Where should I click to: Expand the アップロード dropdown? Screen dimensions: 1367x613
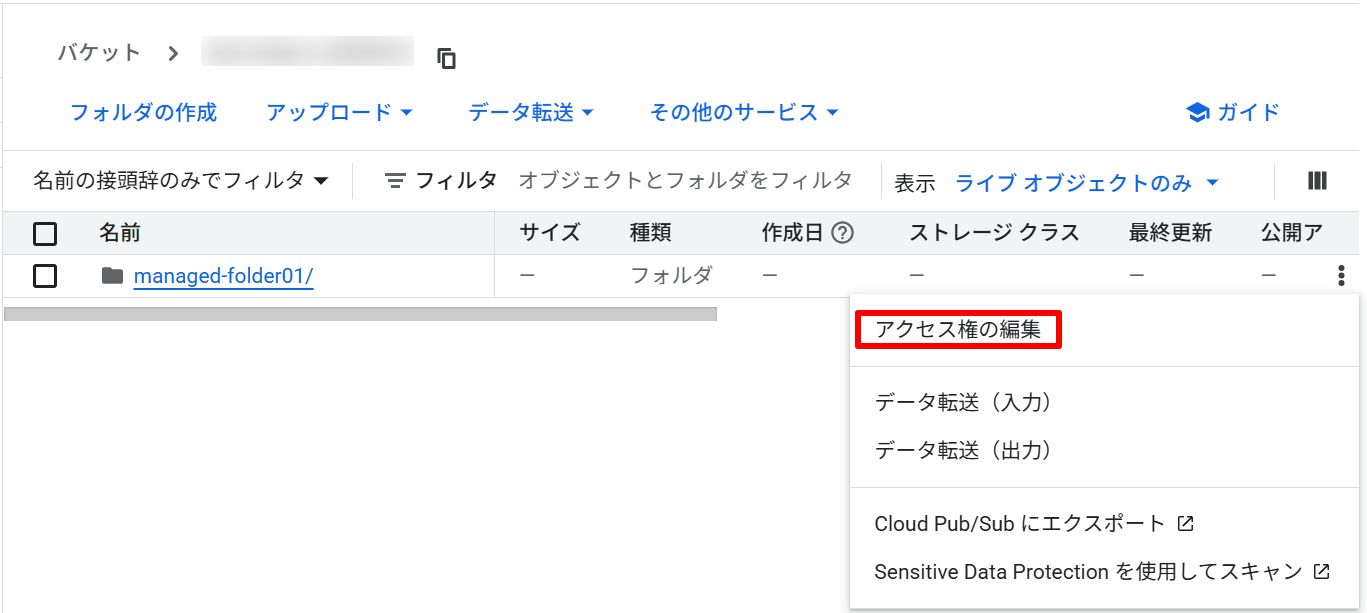[x=340, y=112]
